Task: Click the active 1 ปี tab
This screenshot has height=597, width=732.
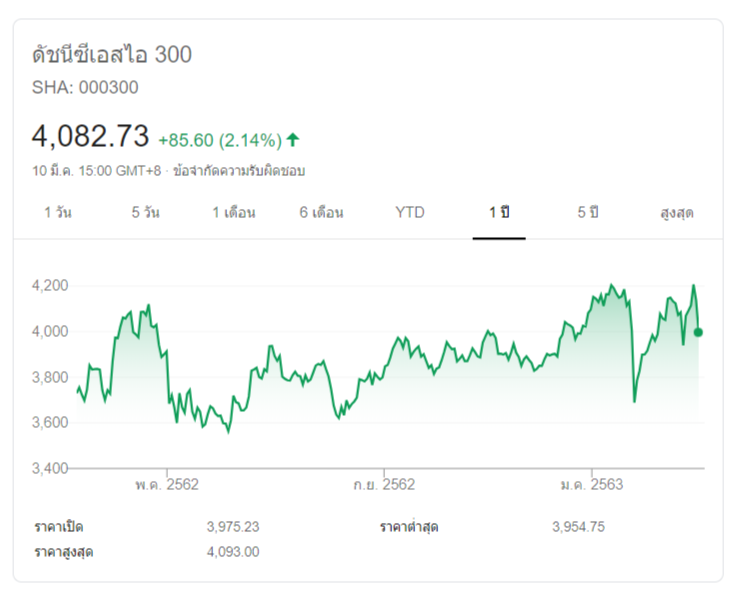Action: point(500,212)
